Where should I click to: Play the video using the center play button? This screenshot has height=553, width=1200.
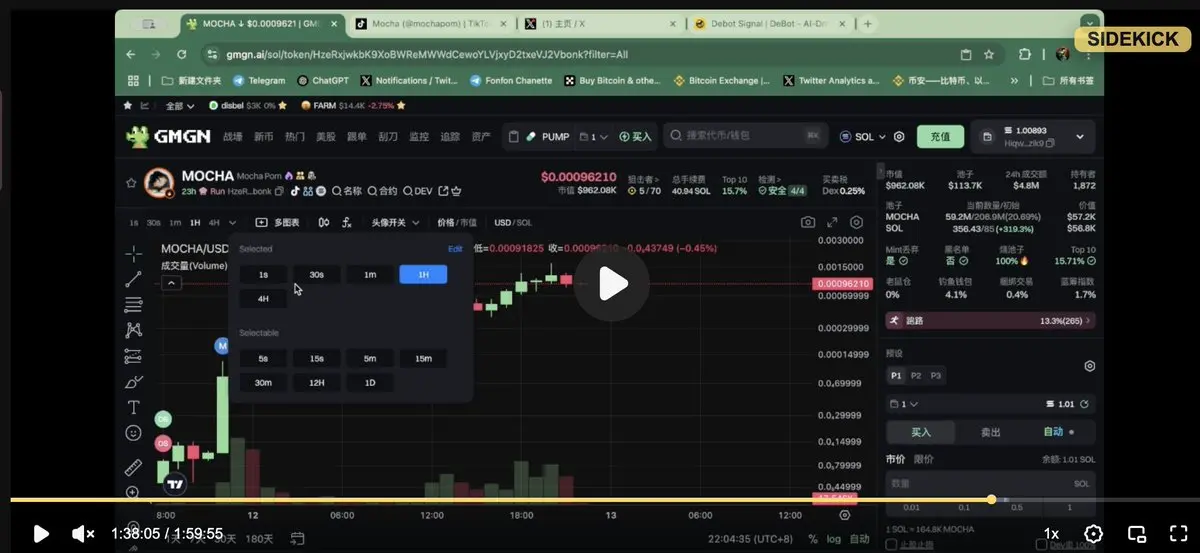(612, 283)
